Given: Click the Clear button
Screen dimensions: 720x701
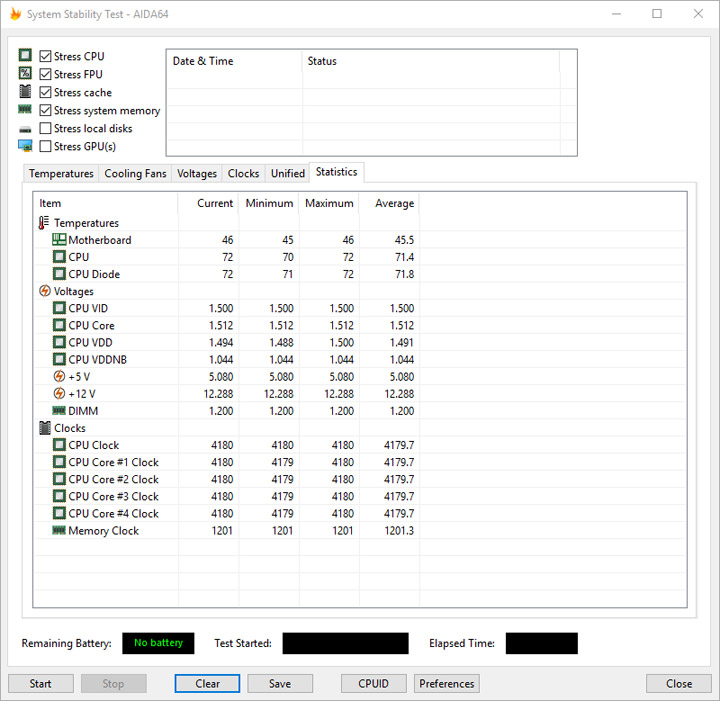Looking at the screenshot, I should (207, 684).
